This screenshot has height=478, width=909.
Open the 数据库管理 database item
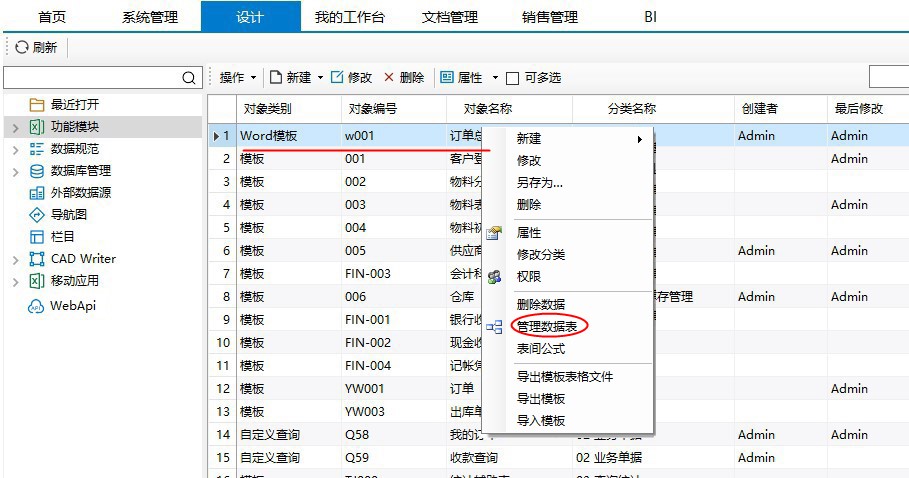pos(80,171)
